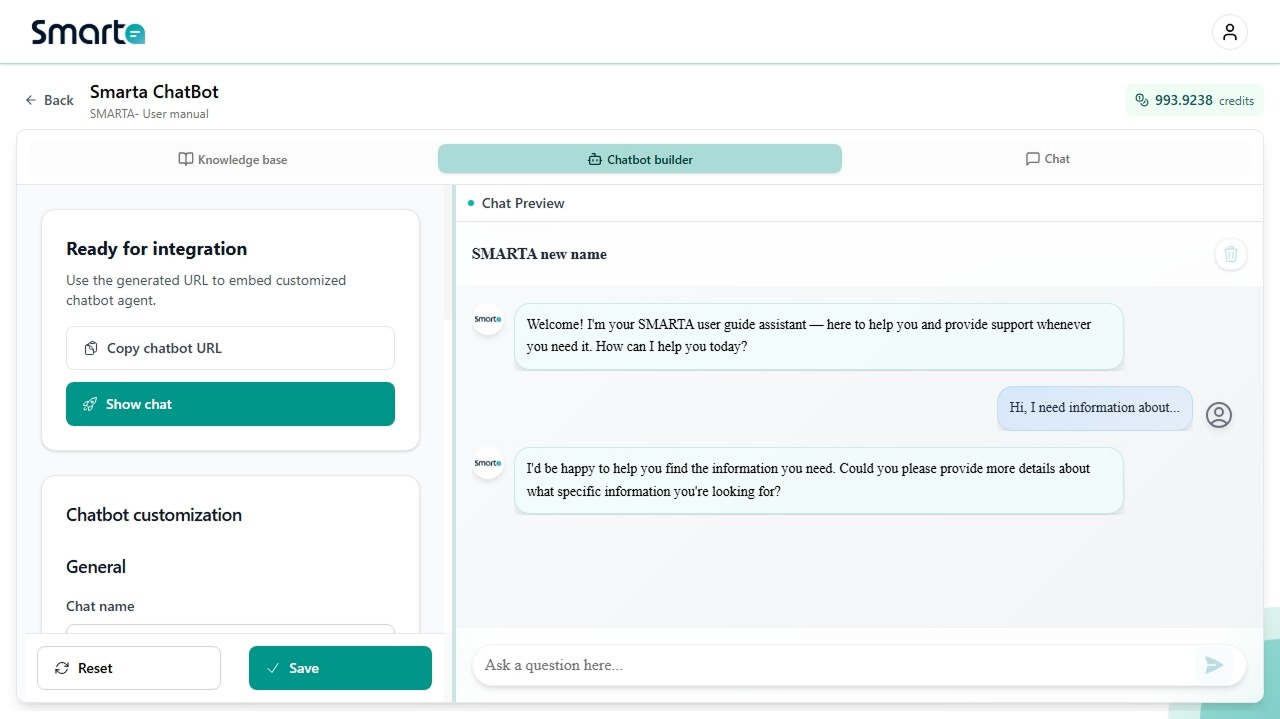Click the Reset button

pyautogui.click(x=129, y=668)
